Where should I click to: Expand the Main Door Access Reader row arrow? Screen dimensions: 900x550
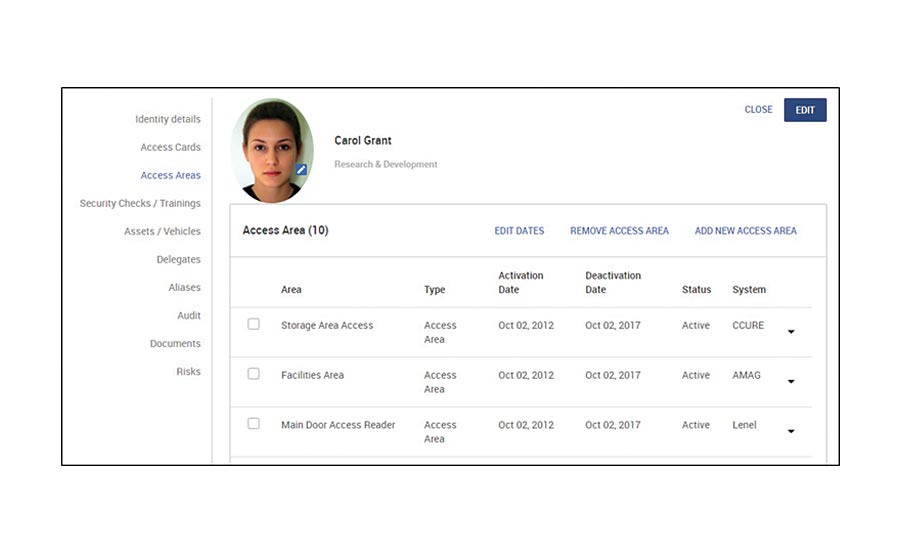[x=791, y=431]
